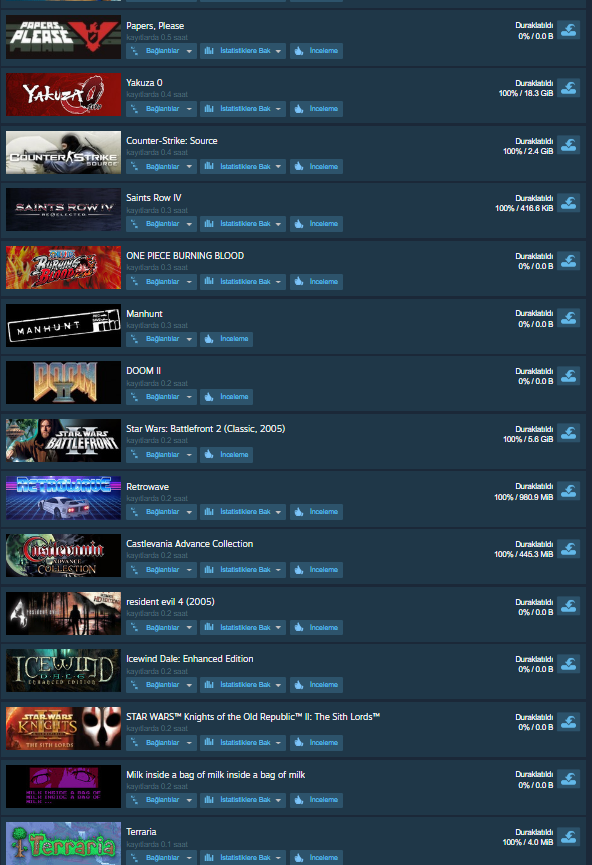
Task: Select the Saints Row IV game thumbnail
Action: [x=63, y=210]
